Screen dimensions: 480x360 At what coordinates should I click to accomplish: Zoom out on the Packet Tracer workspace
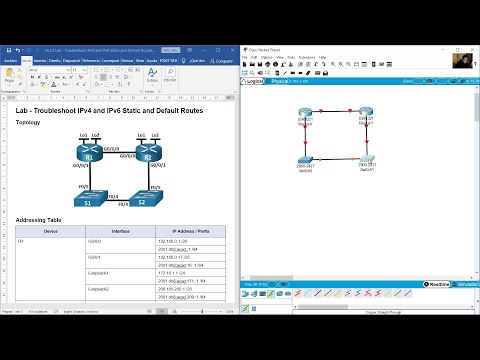(x=348, y=64)
